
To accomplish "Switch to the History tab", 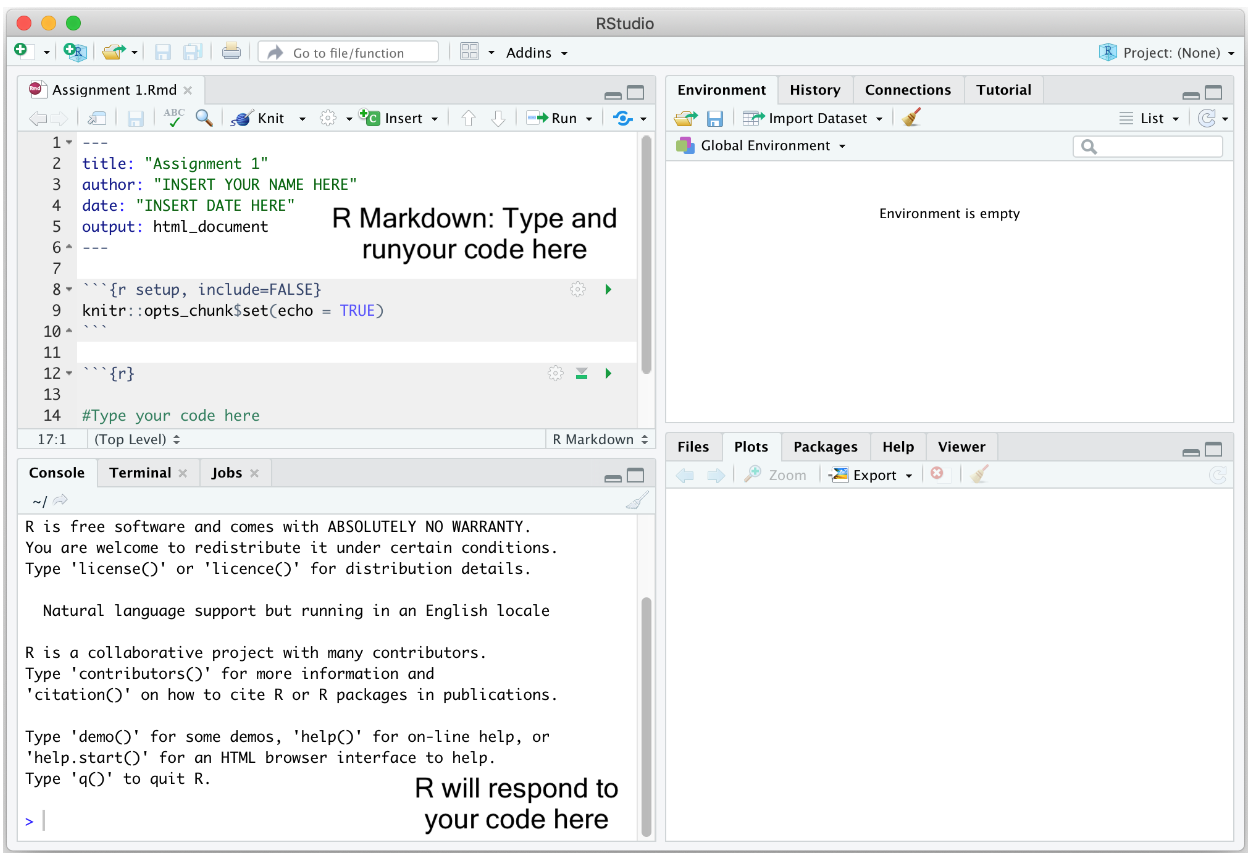I will click(x=815, y=90).
